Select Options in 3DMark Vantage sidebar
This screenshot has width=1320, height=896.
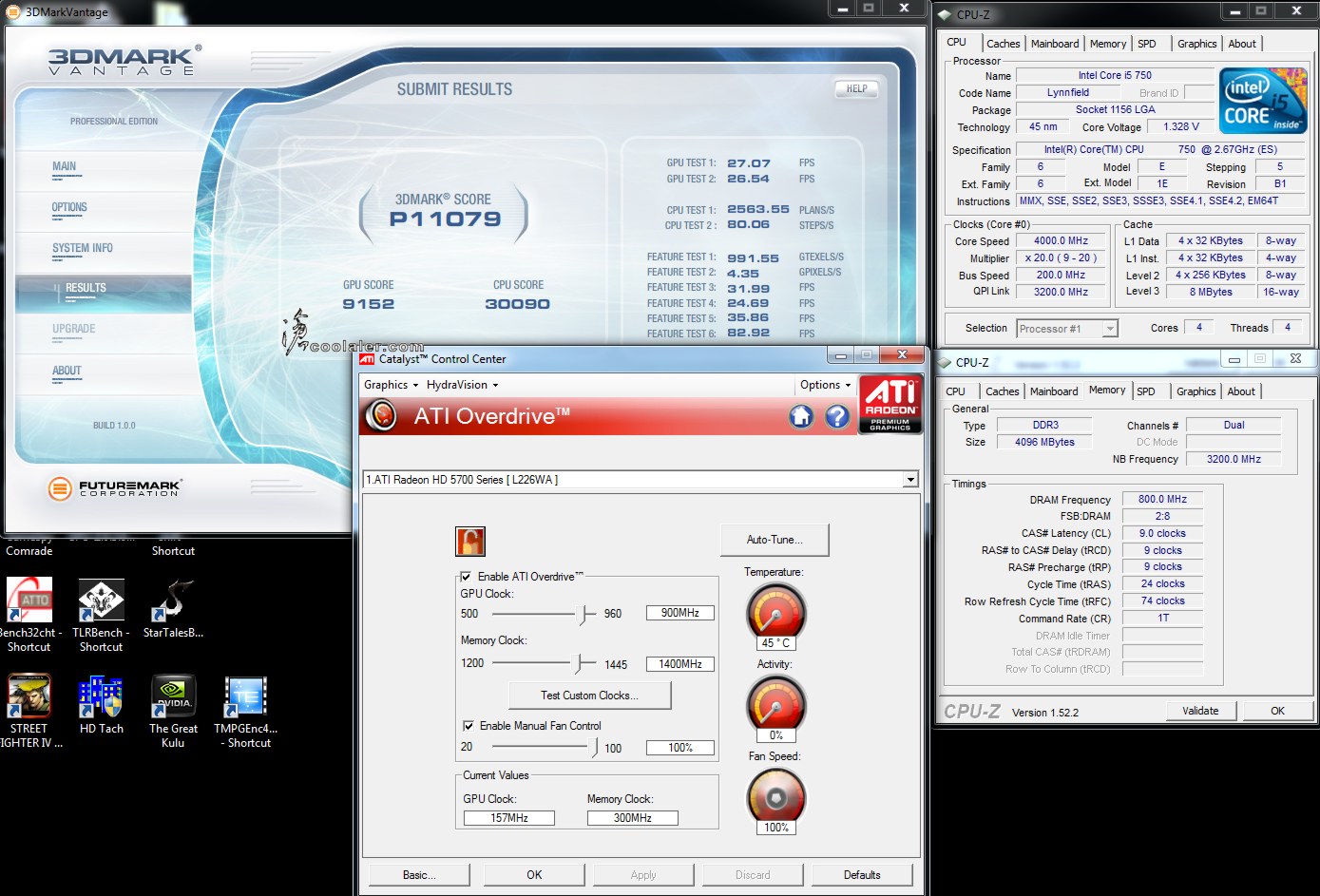click(x=69, y=207)
